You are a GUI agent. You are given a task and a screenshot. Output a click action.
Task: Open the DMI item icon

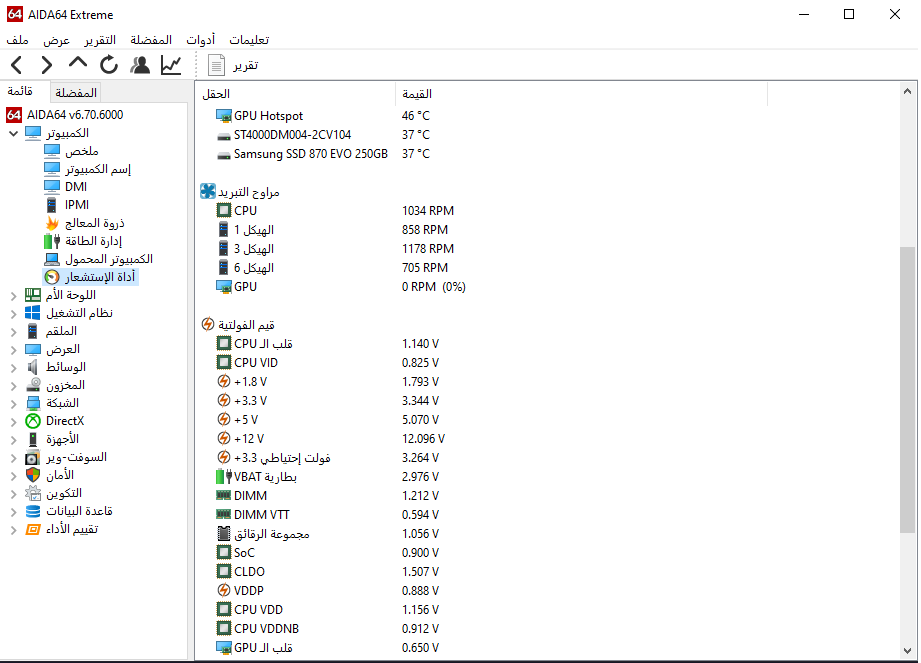pyautogui.click(x=52, y=187)
